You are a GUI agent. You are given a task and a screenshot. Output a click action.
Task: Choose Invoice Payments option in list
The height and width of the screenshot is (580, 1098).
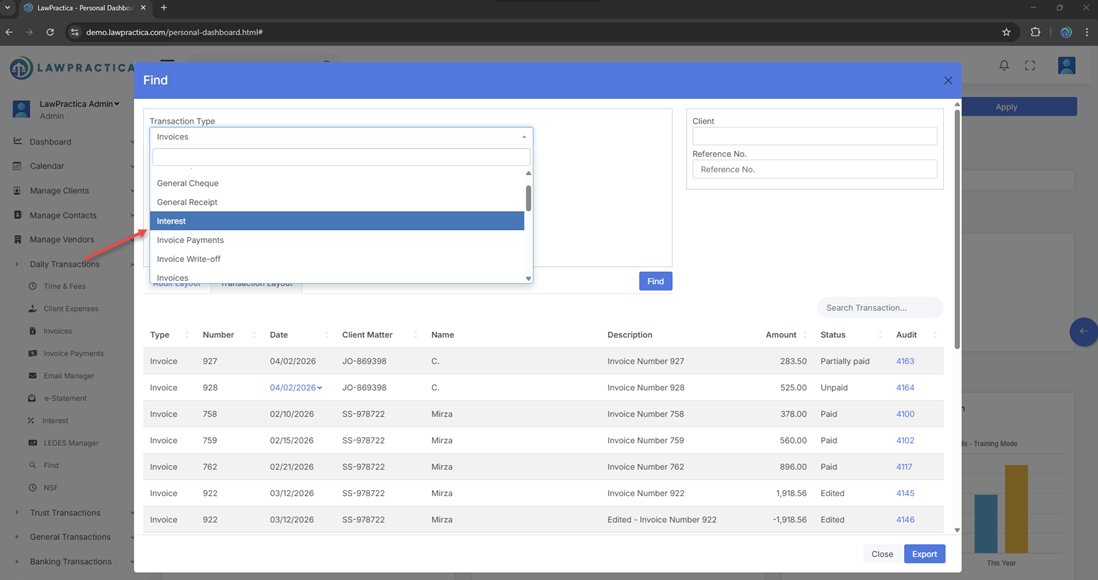337,240
